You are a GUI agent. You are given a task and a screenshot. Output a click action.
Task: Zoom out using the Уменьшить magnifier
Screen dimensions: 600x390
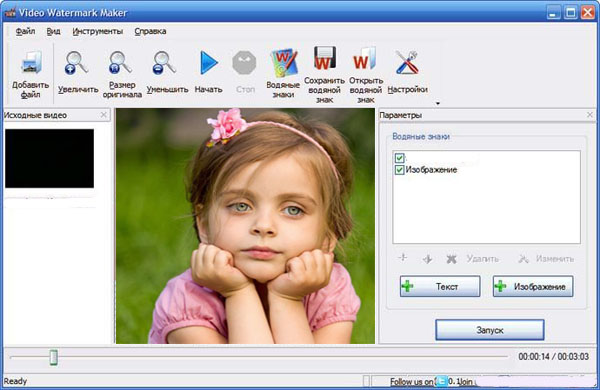tap(164, 62)
